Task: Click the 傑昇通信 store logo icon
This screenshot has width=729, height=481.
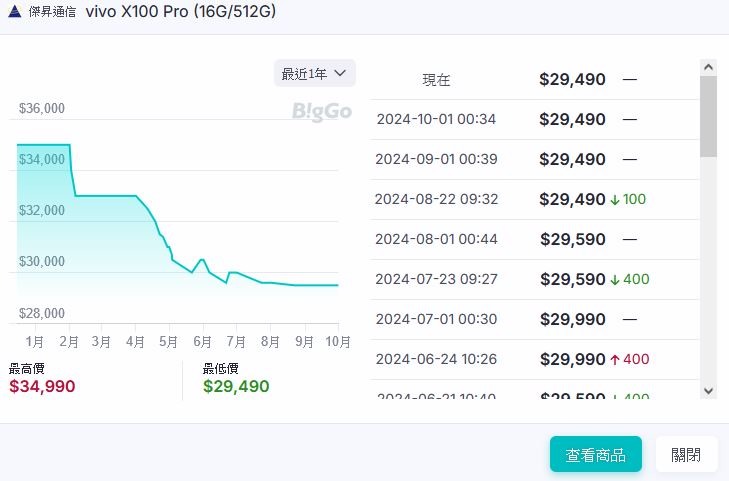Action: click(x=15, y=11)
